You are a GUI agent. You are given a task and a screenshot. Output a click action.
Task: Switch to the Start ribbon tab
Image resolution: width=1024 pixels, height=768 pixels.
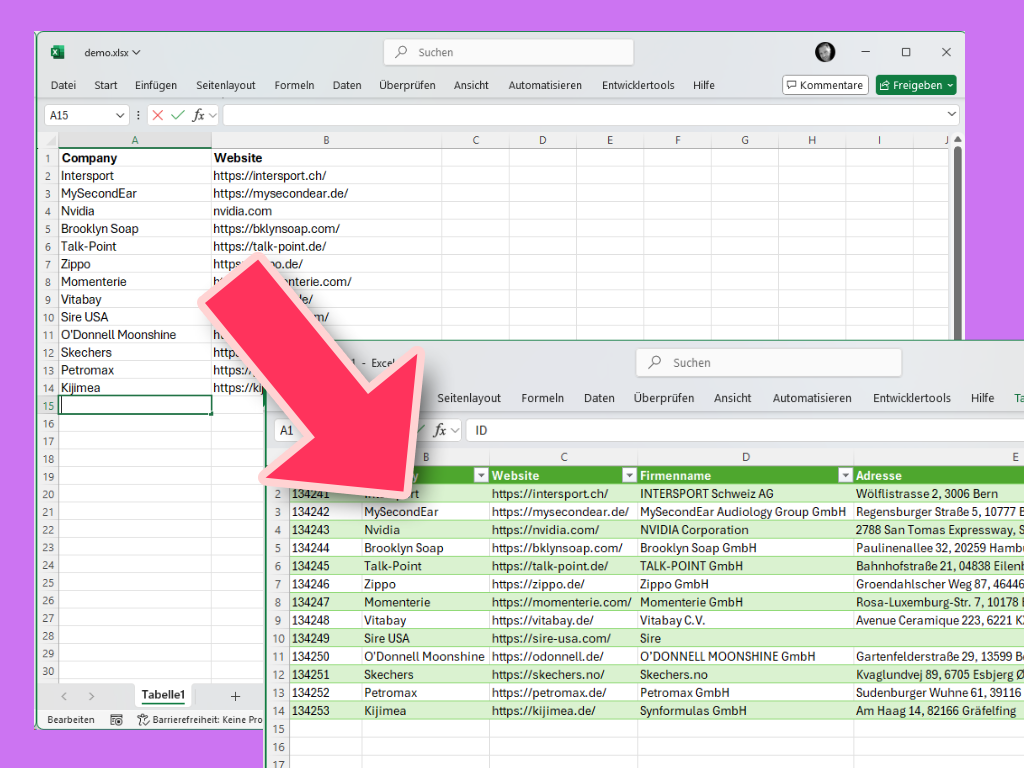[x=106, y=86]
